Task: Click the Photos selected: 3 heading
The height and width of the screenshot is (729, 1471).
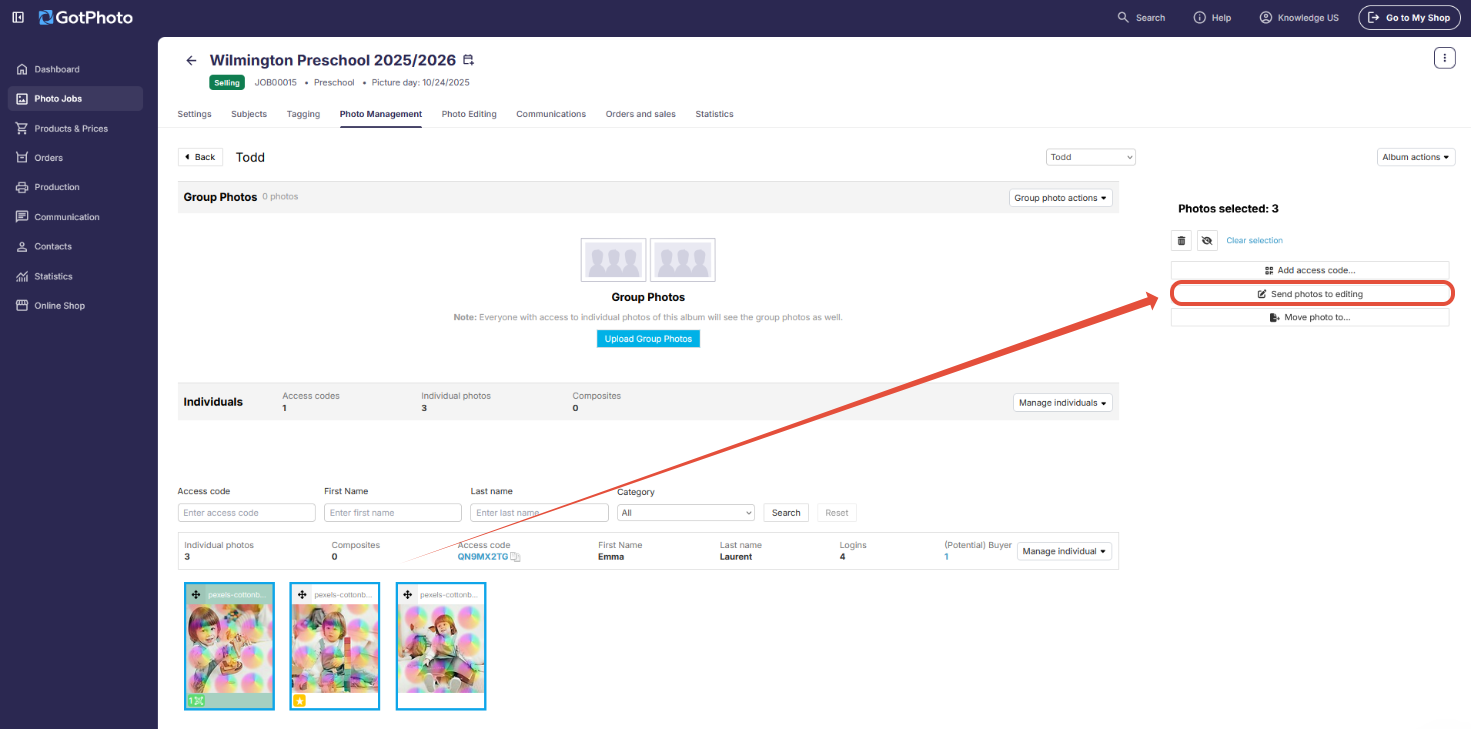Action: point(1229,209)
